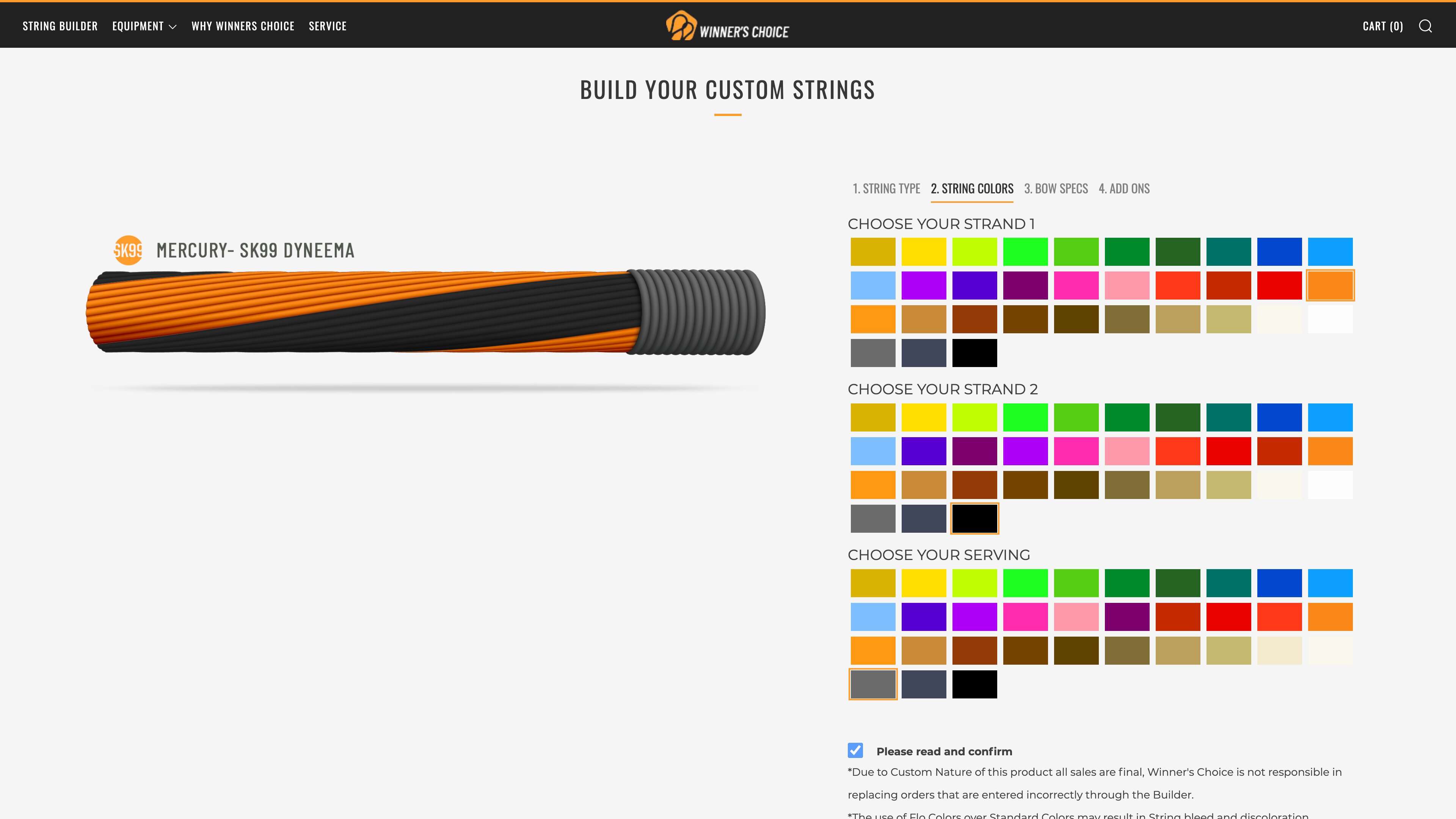This screenshot has height=819, width=1456.
Task: Open the Bow Specs tab
Action: pyautogui.click(x=1056, y=189)
